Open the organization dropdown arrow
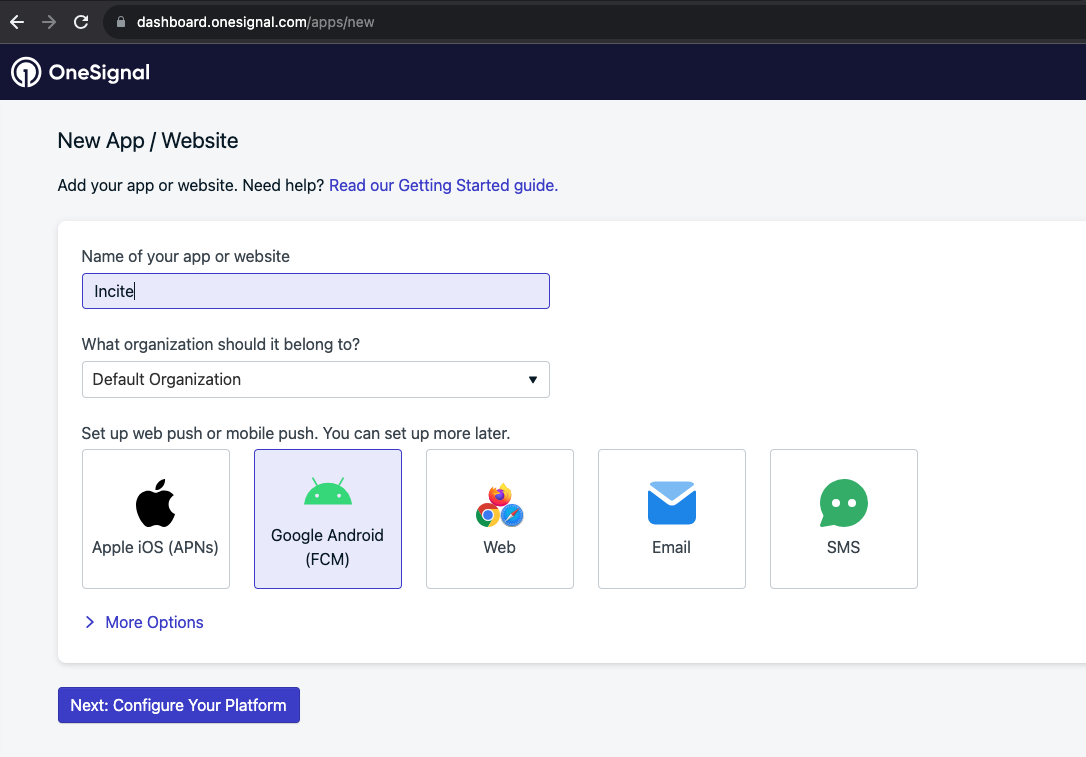 point(532,380)
